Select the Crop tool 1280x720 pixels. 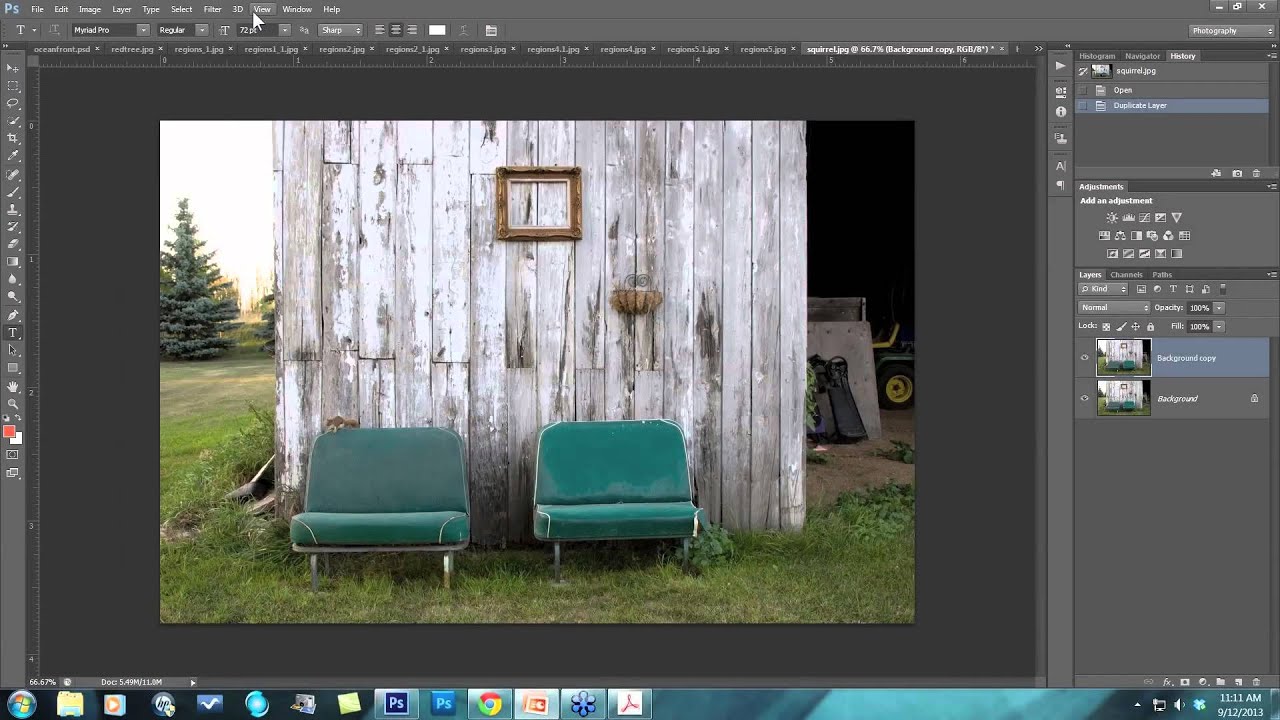point(13,138)
